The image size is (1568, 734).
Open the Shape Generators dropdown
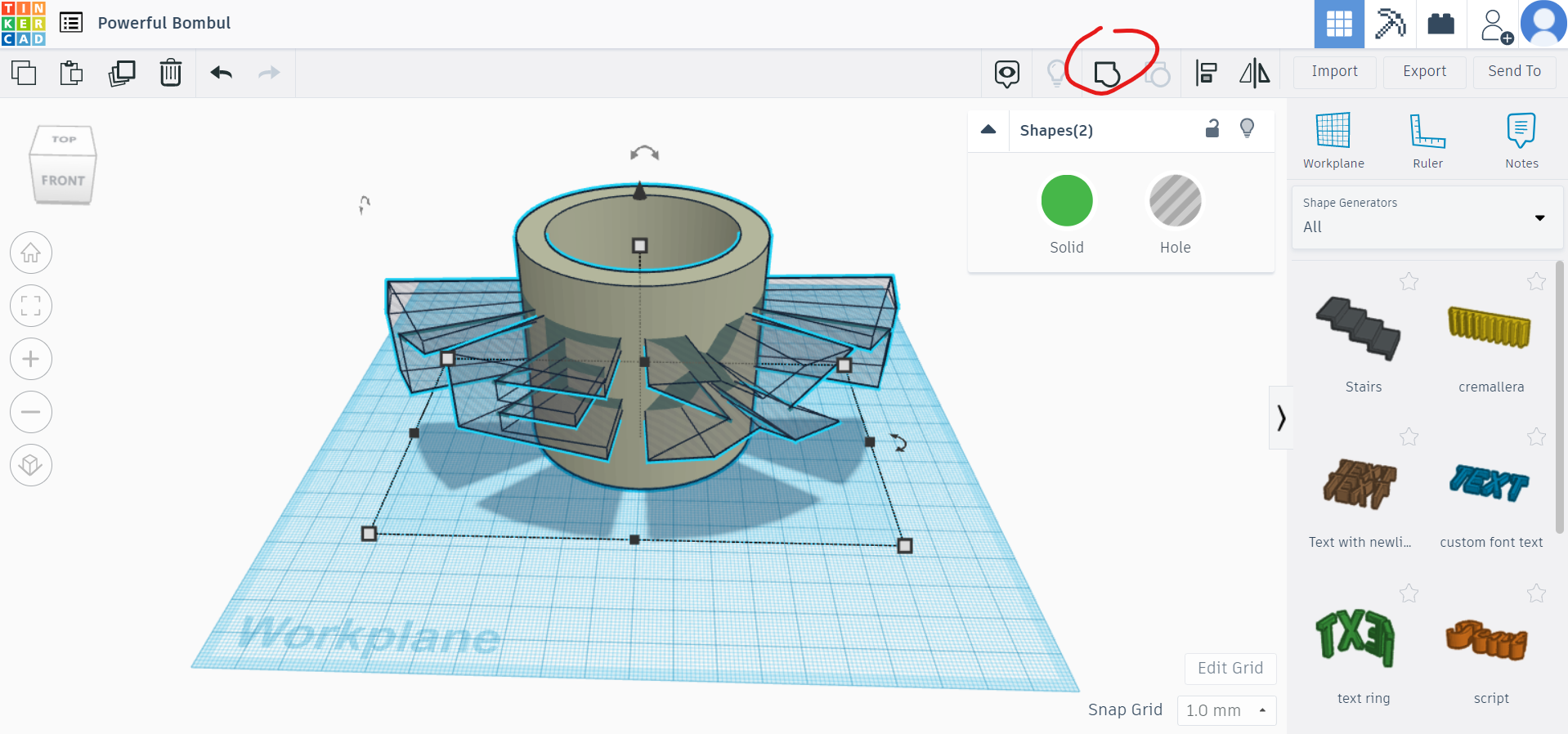(x=1427, y=217)
